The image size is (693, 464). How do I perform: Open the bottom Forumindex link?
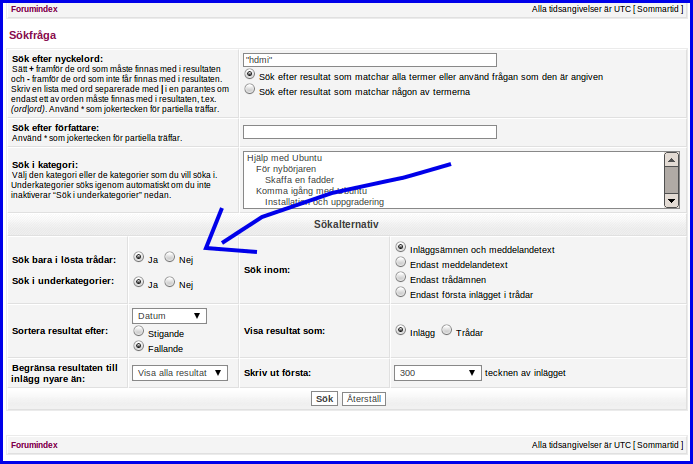click(x=34, y=445)
